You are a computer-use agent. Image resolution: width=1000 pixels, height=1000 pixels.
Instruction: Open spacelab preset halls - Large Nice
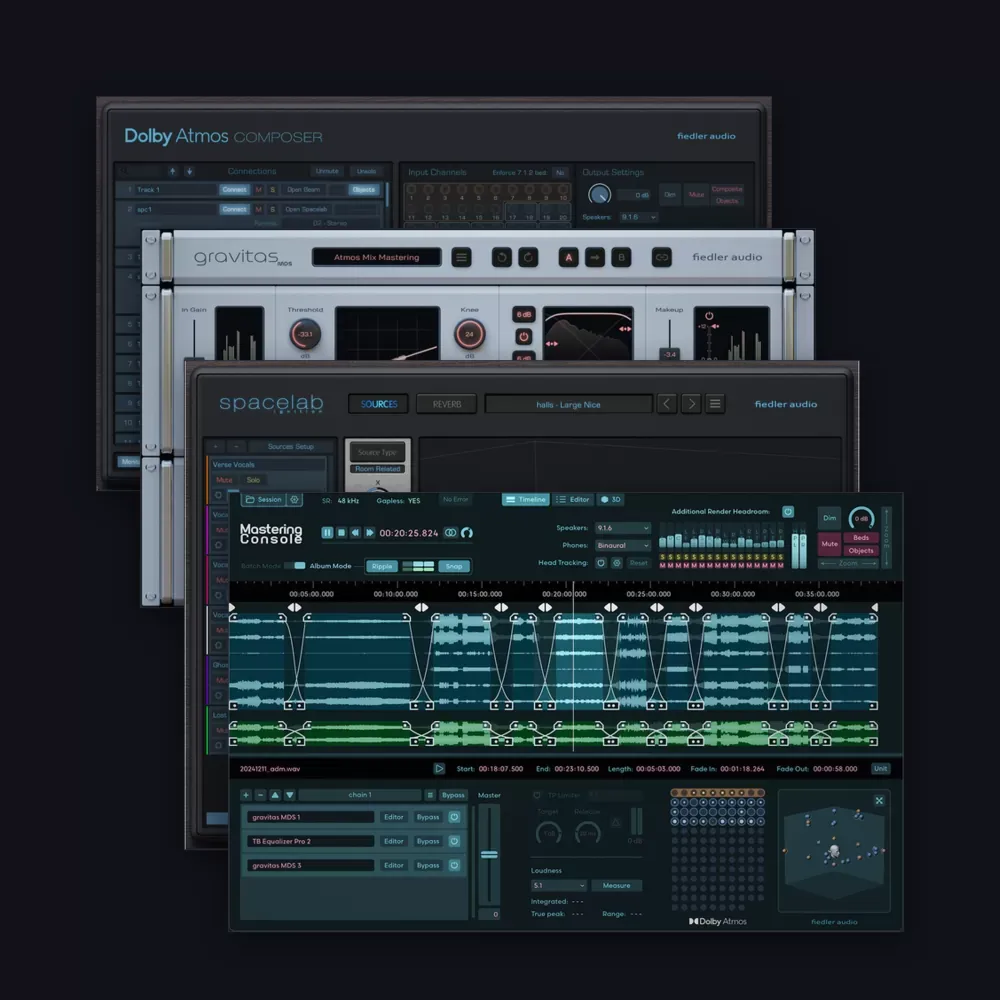pos(568,404)
